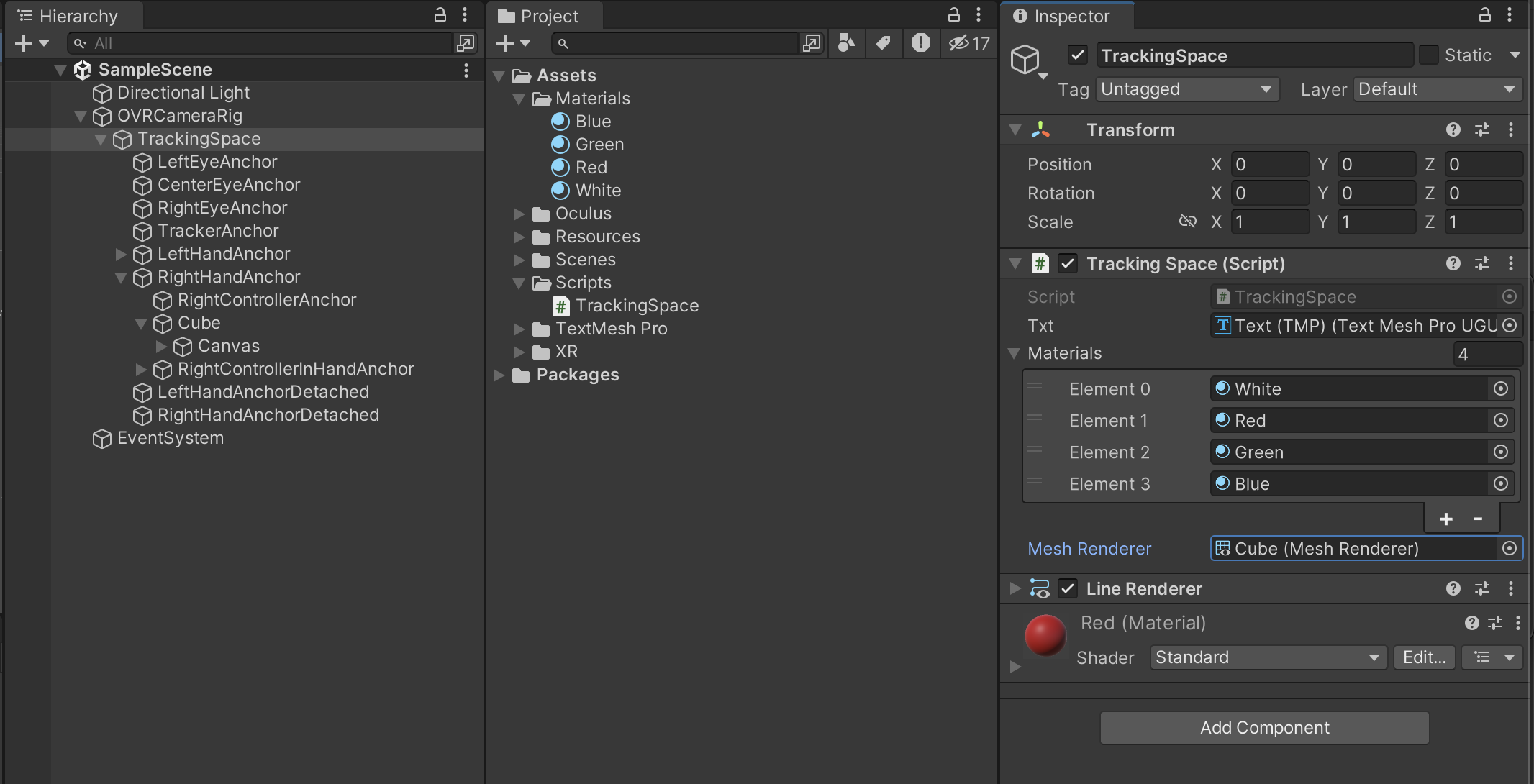The image size is (1534, 784).
Task: Click the Edit... shader button
Action: click(x=1424, y=657)
